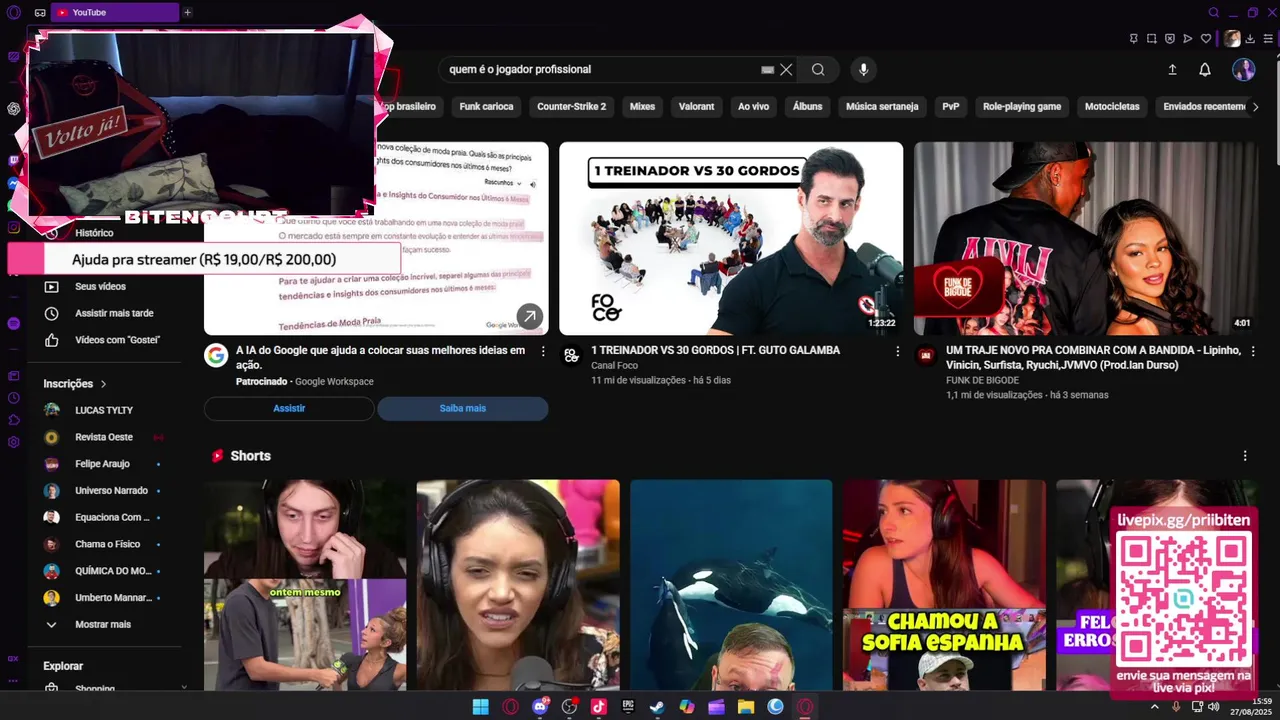The image size is (1280, 720).
Task: Open Twitch in Opera sidebar
Action: pyautogui.click(x=14, y=160)
